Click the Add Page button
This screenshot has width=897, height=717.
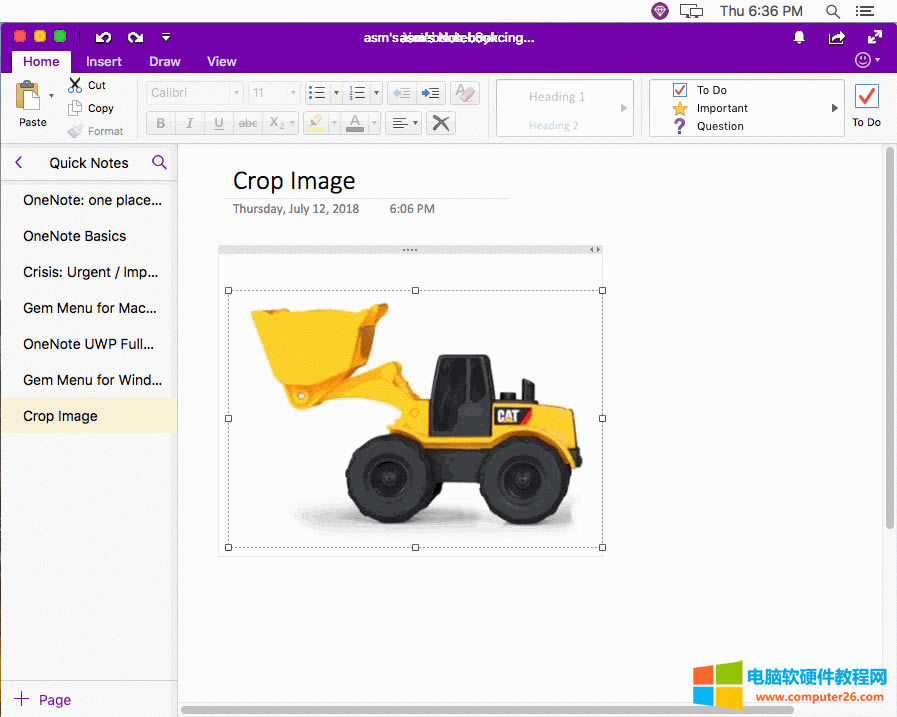click(x=44, y=700)
